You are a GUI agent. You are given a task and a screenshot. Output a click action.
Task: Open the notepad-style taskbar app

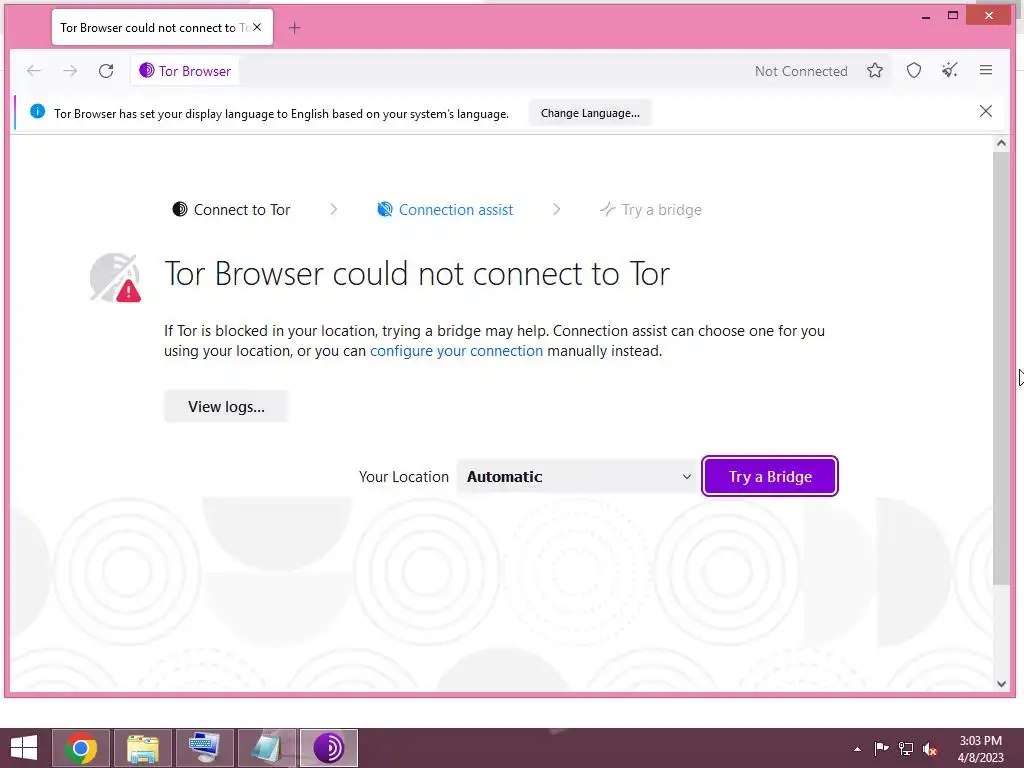267,748
